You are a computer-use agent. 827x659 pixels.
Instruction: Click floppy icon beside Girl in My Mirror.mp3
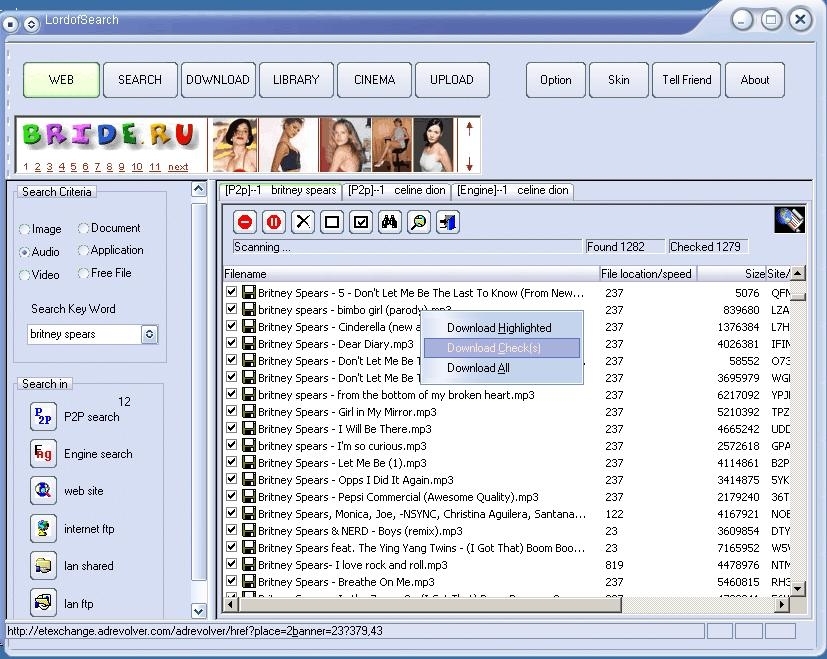[248, 412]
